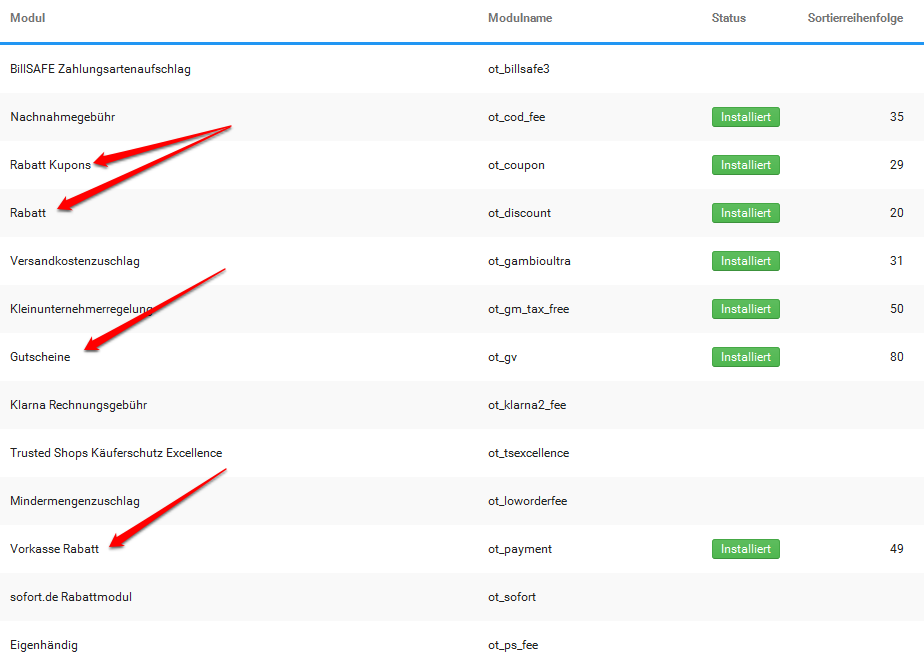Click the ot_gambioultra module name
Image resolution: width=924 pixels, height=668 pixels.
pos(529,261)
